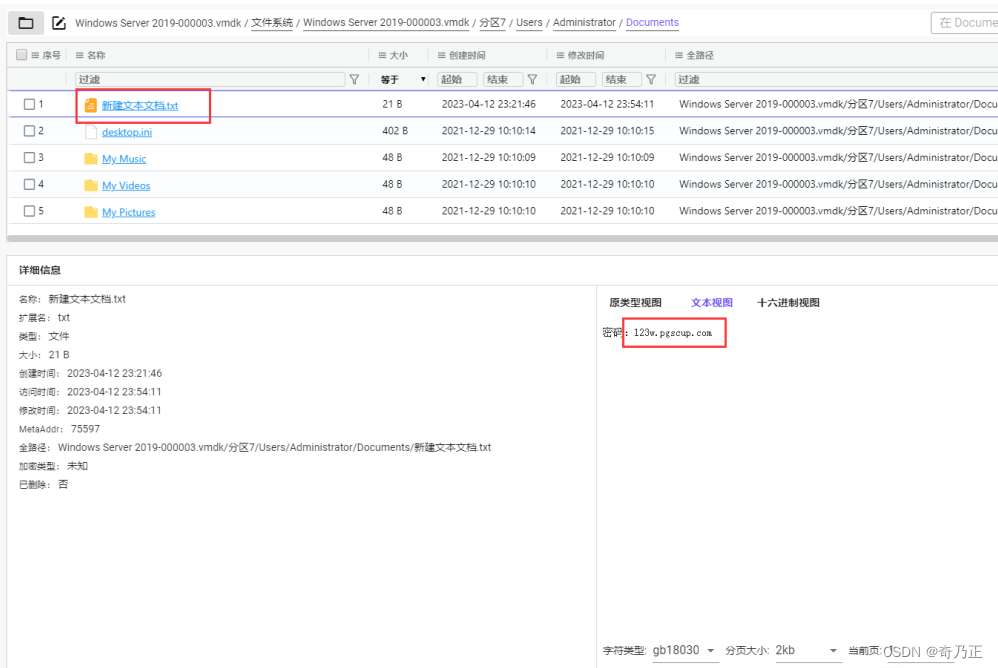Click the name column filter funnel icon
Viewport: 998px width, 668px height.
point(355,80)
